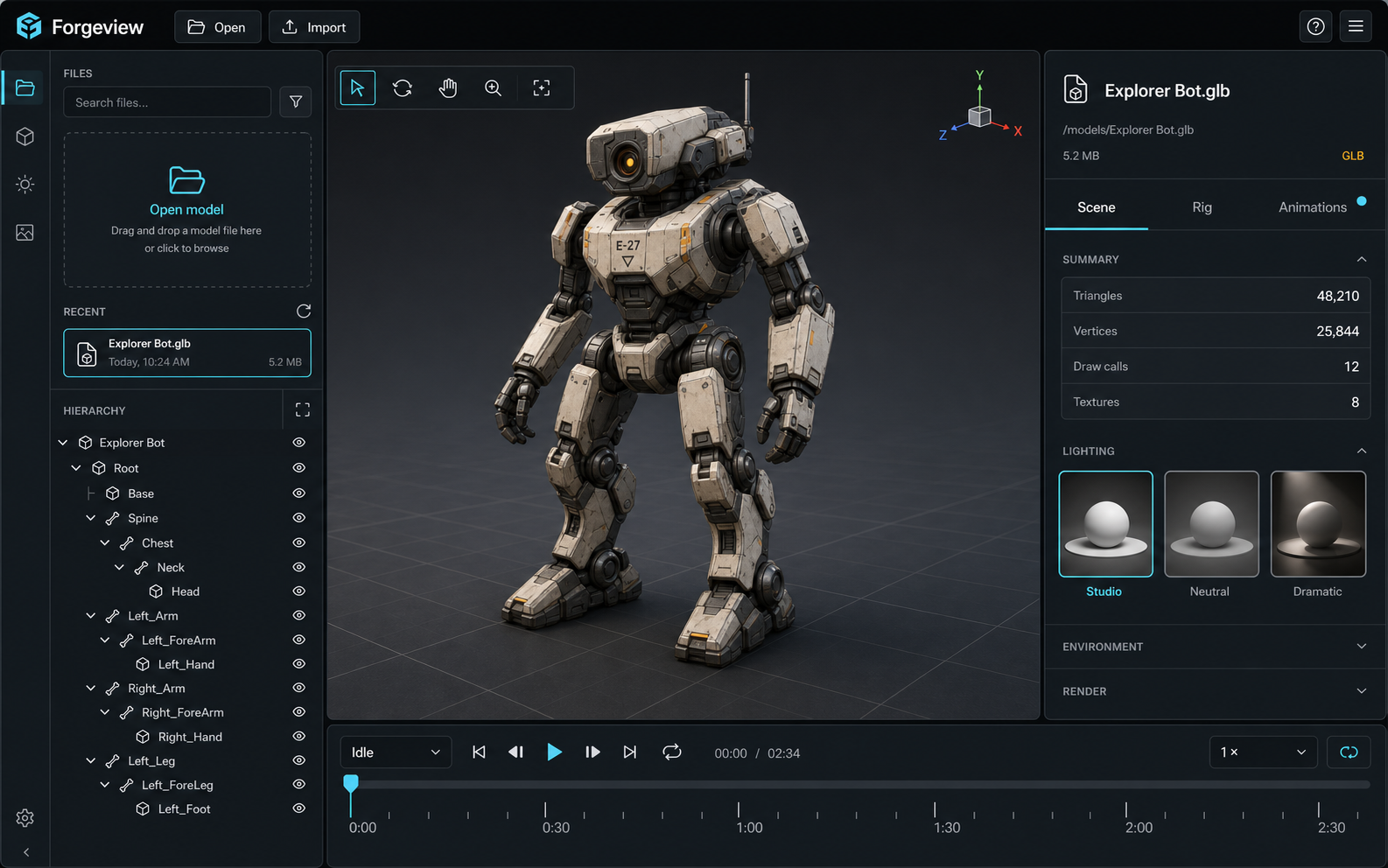Click the Open button in header

pyautogui.click(x=217, y=27)
